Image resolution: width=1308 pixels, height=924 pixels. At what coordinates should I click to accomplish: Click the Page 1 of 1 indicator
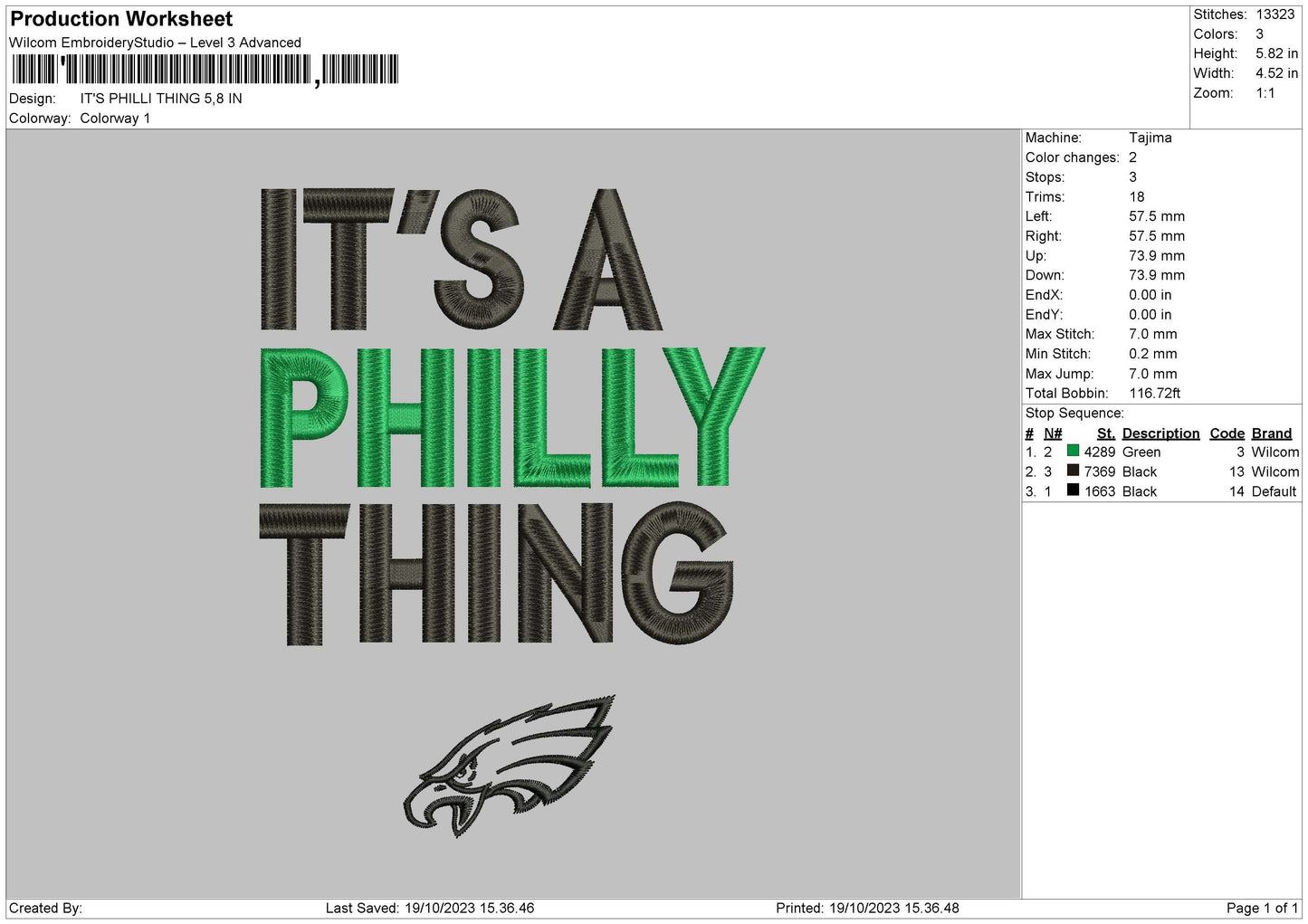coord(1262,908)
